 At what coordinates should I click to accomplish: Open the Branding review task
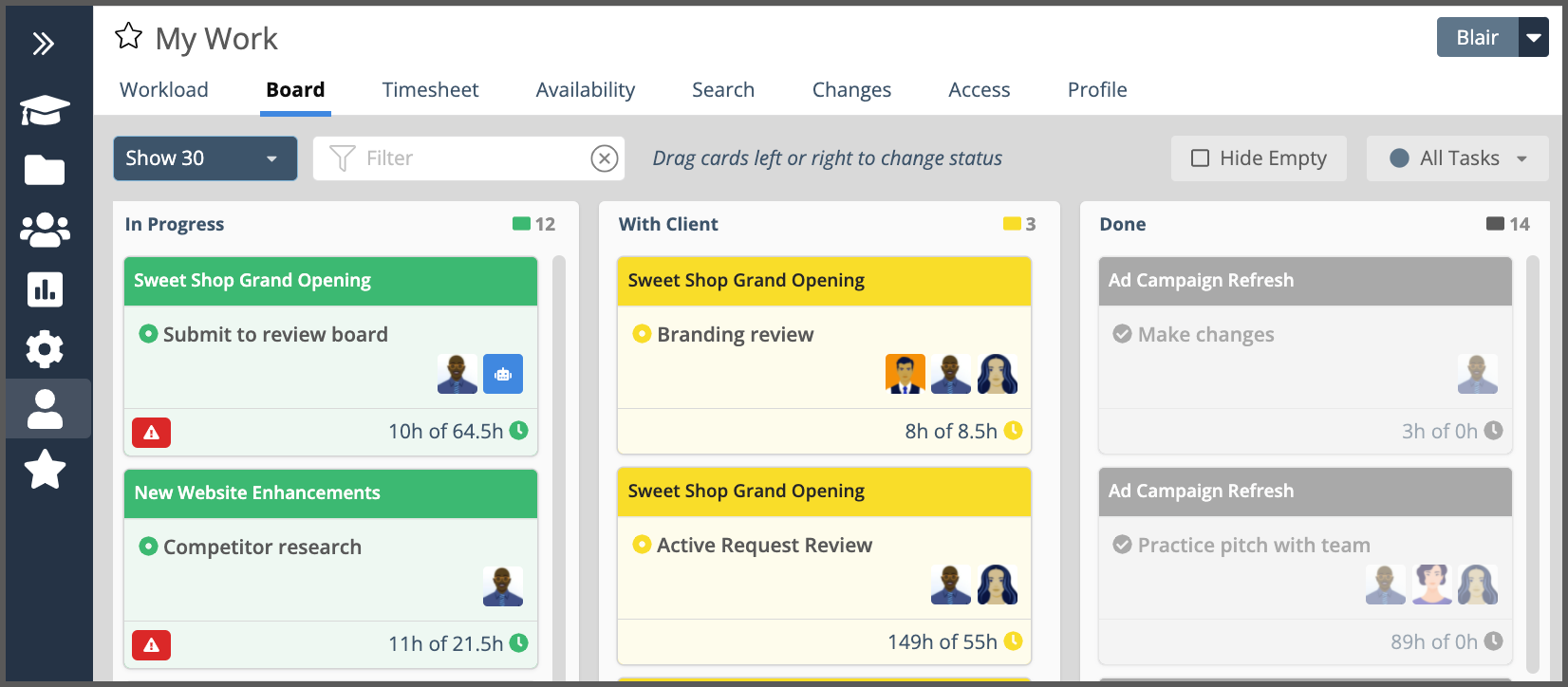[736, 334]
